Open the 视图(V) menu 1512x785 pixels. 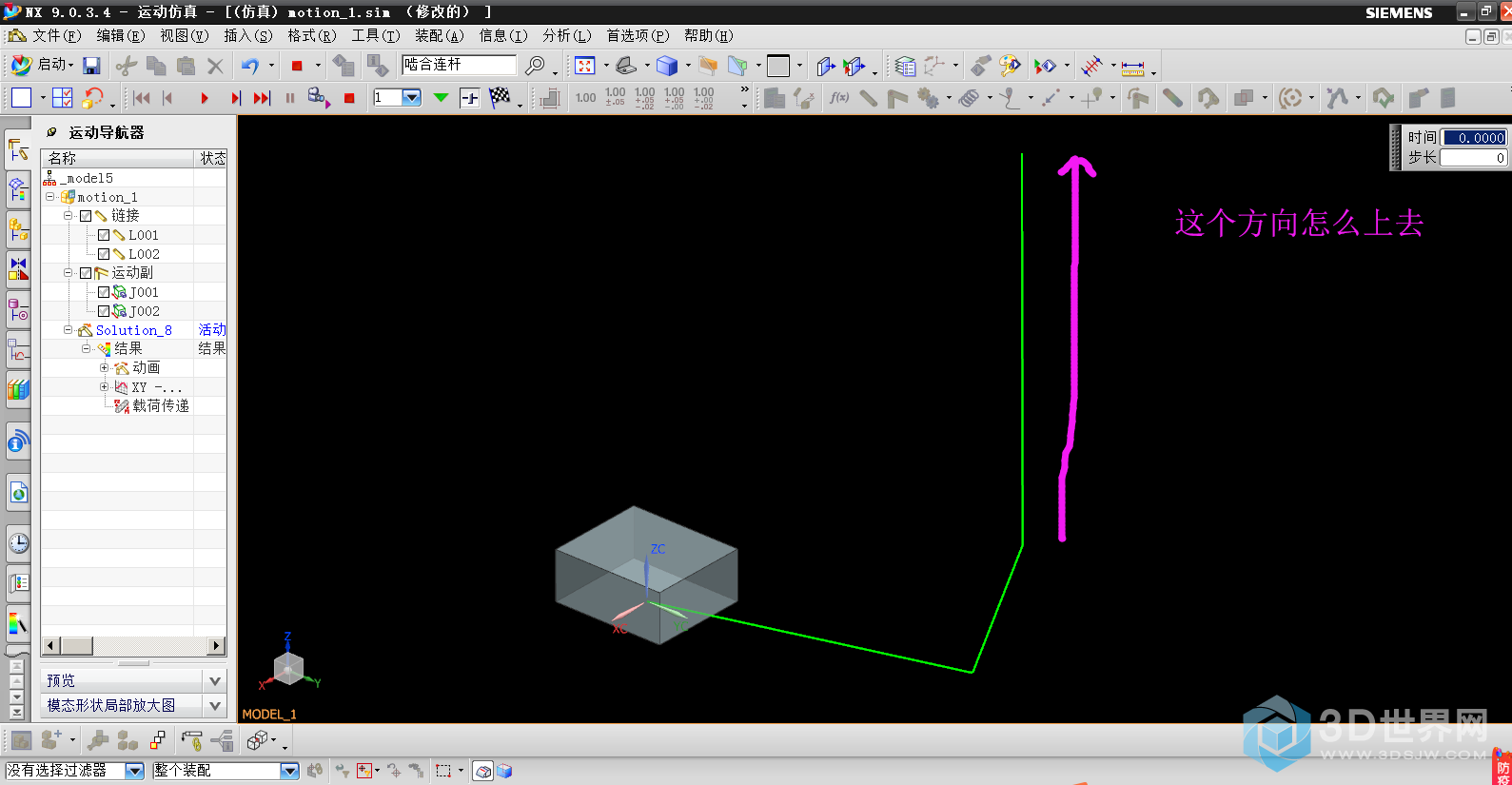184,35
